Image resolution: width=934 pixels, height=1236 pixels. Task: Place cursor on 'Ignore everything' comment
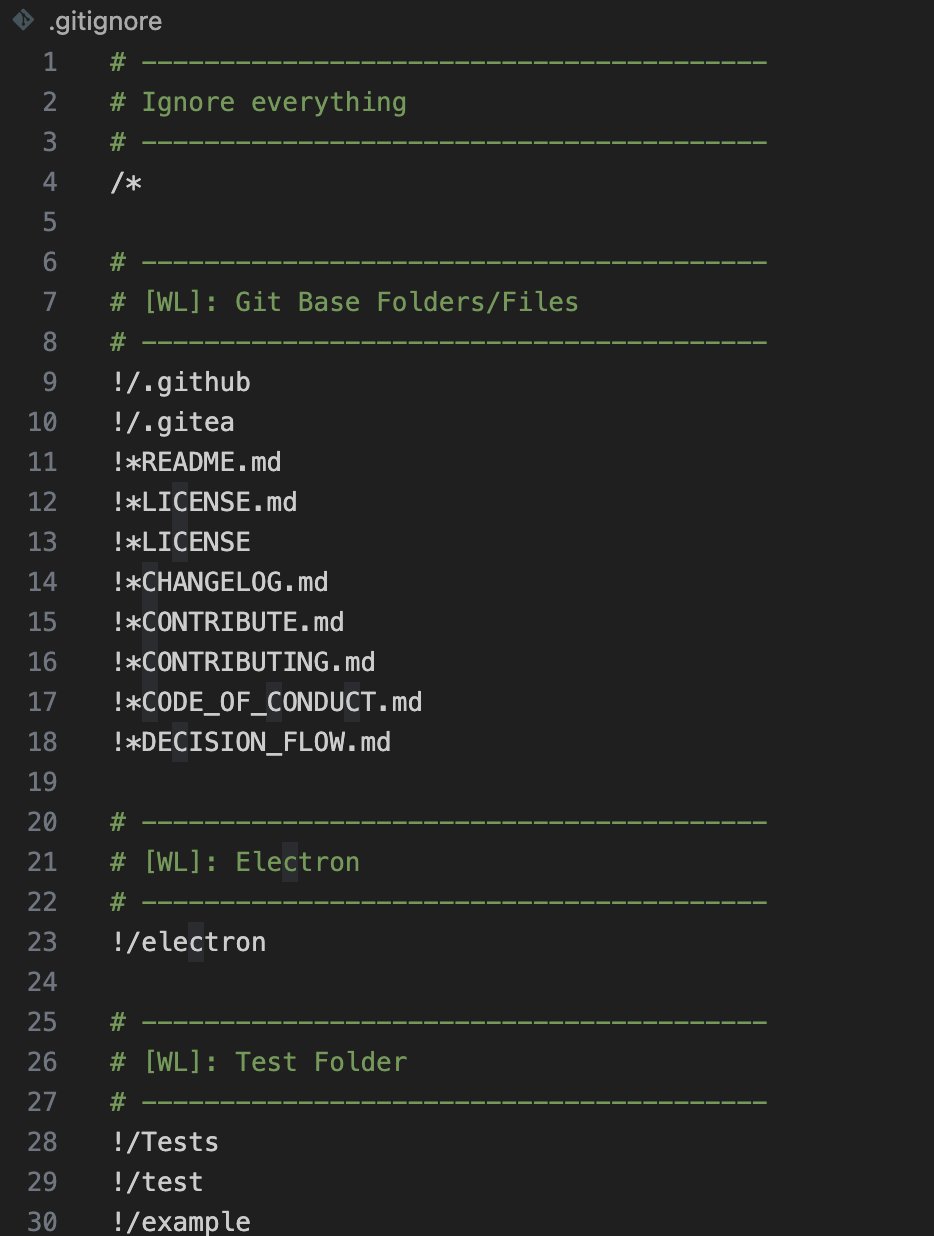pyautogui.click(x=259, y=102)
